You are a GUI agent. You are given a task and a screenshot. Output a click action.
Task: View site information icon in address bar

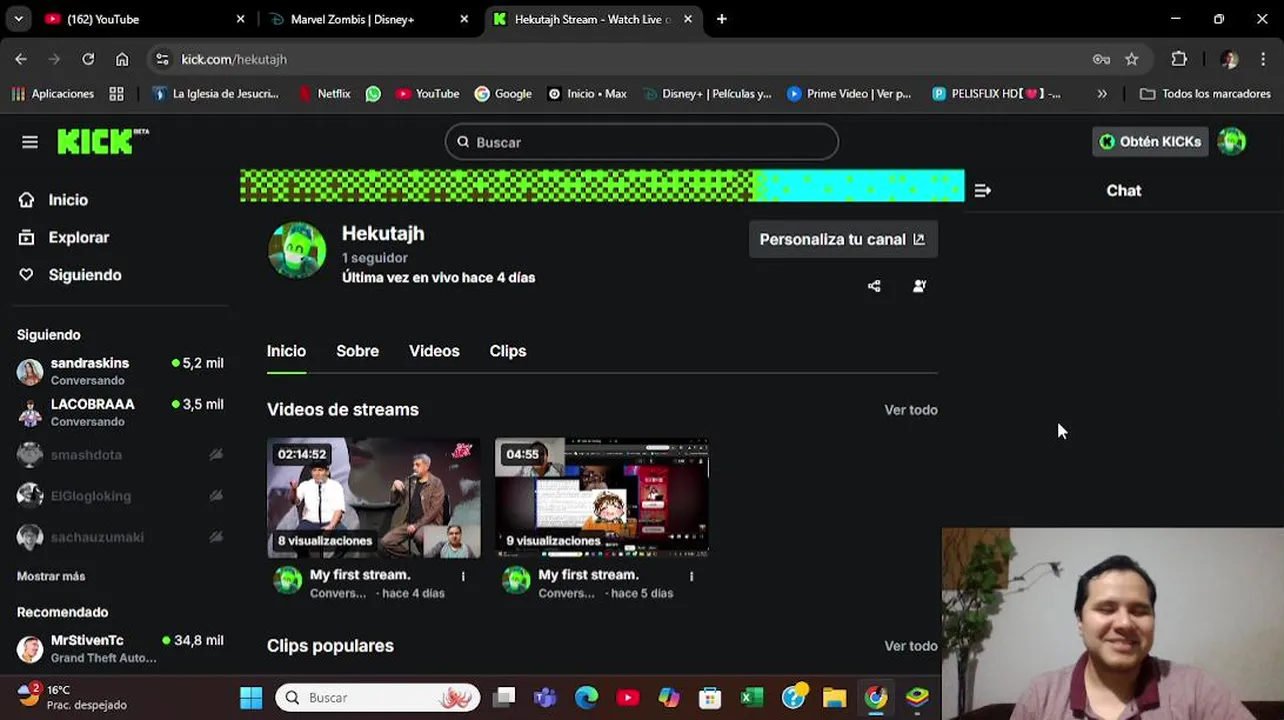[x=162, y=59]
